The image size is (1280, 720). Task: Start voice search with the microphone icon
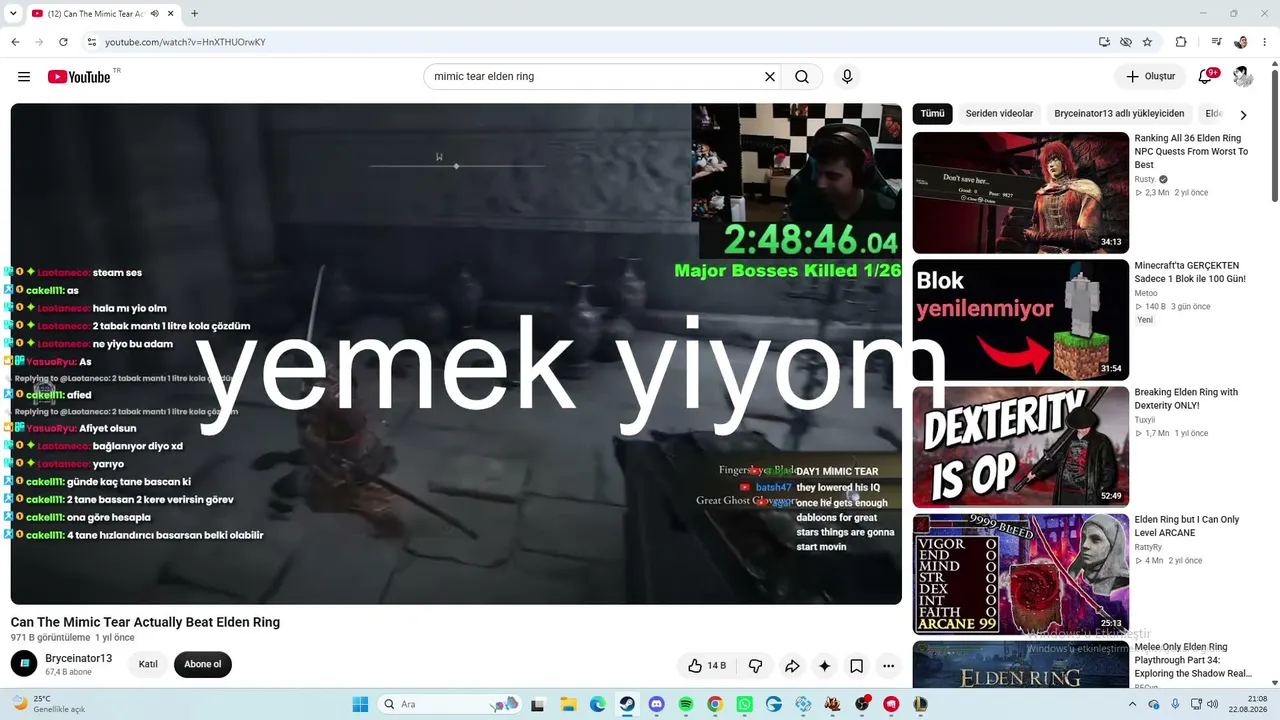(x=847, y=77)
